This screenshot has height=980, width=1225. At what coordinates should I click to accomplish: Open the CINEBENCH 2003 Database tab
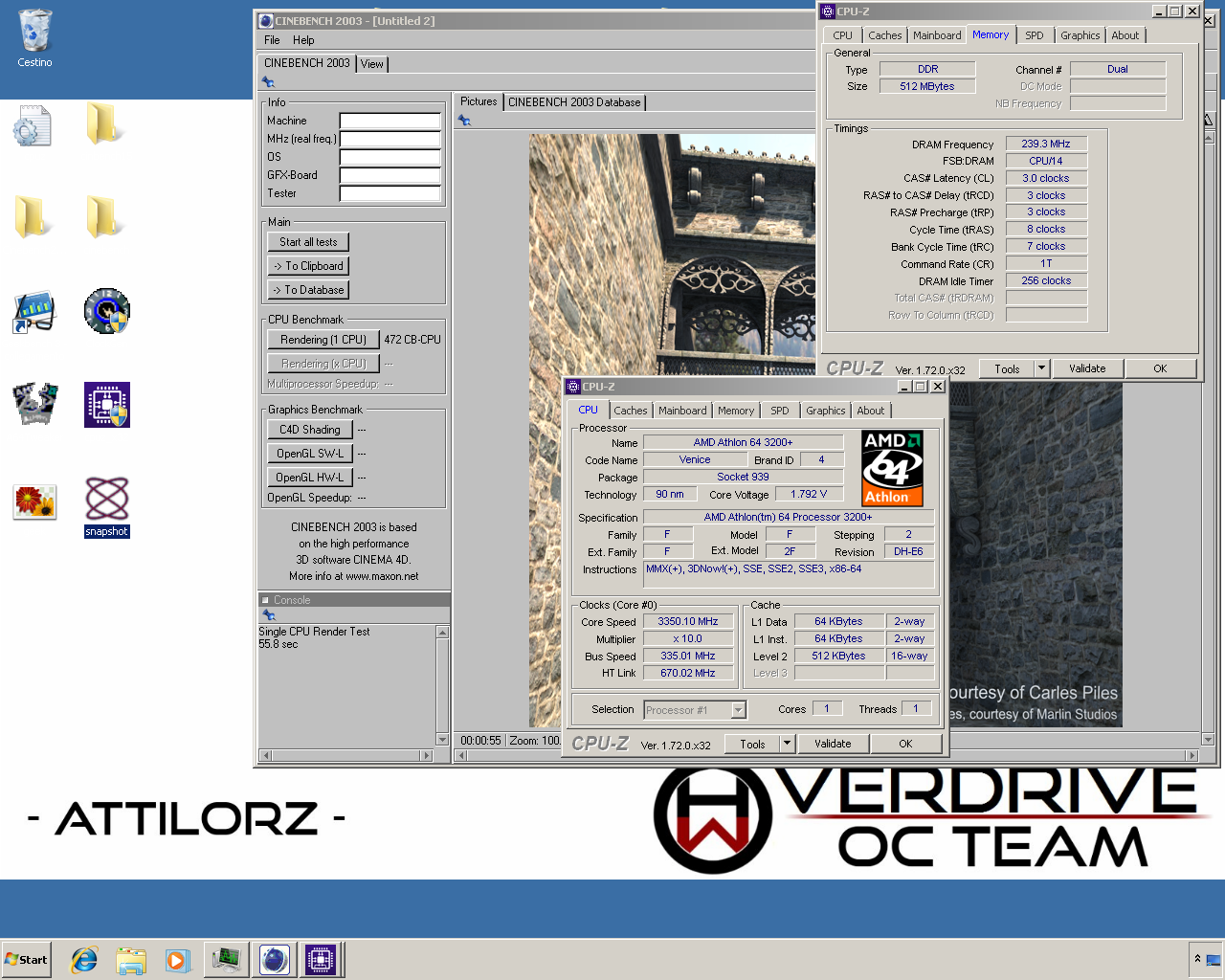(574, 102)
